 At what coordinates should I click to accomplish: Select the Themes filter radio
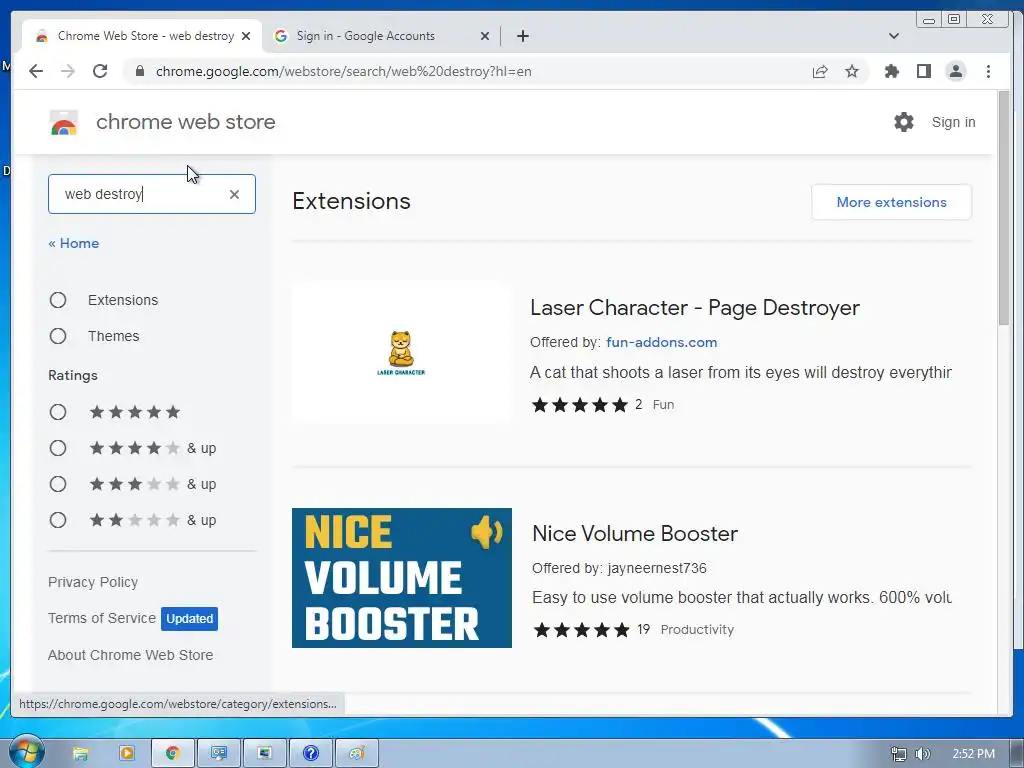pos(58,336)
